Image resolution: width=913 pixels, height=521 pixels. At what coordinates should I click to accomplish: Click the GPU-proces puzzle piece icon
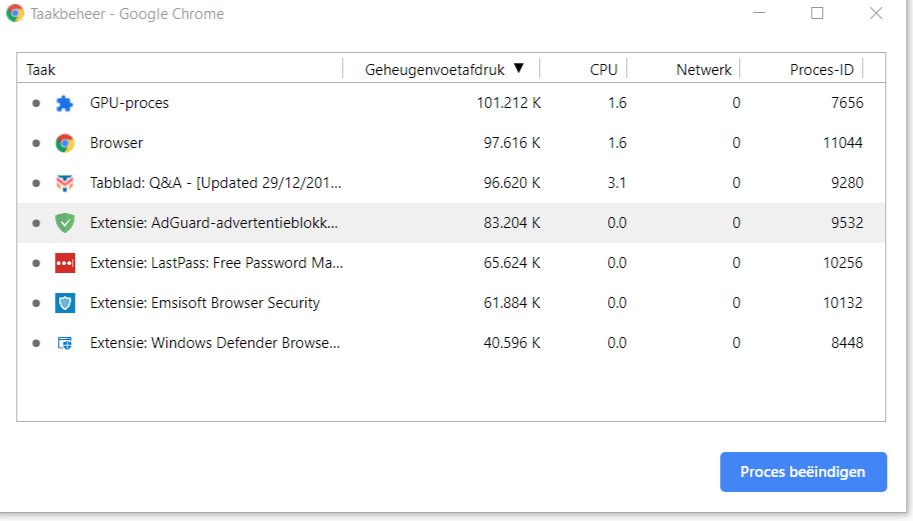pos(65,103)
